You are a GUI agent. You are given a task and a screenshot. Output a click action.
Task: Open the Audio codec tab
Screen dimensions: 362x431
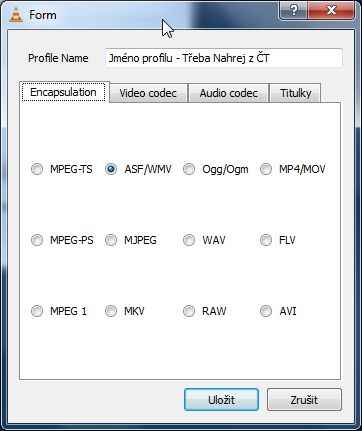coord(228,93)
